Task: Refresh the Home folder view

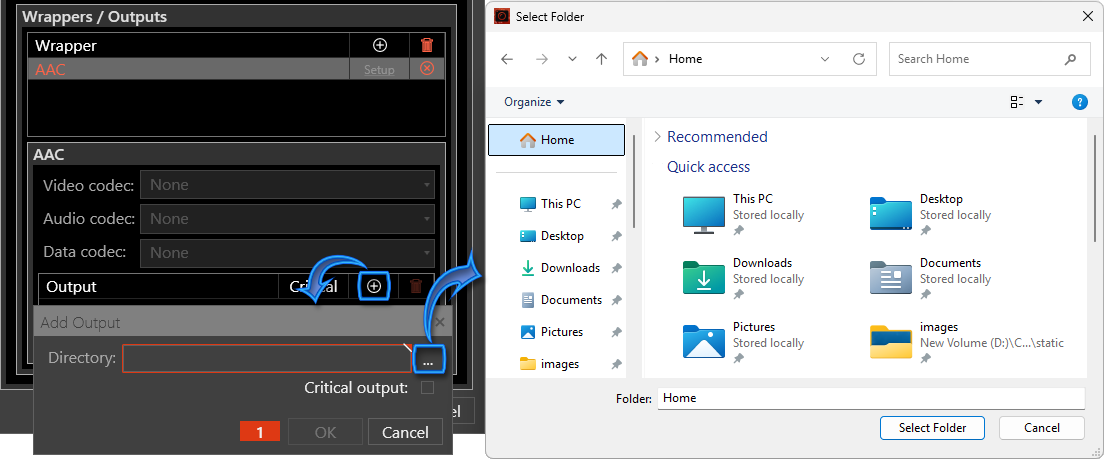Action: [x=859, y=59]
